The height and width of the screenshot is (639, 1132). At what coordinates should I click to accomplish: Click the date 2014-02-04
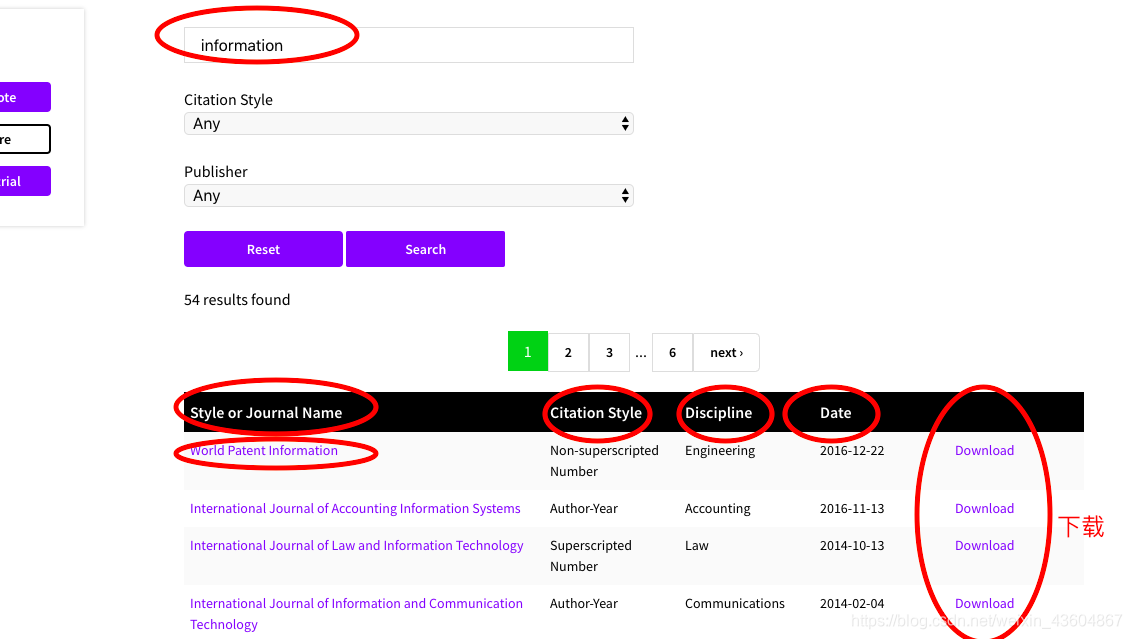[x=852, y=603]
